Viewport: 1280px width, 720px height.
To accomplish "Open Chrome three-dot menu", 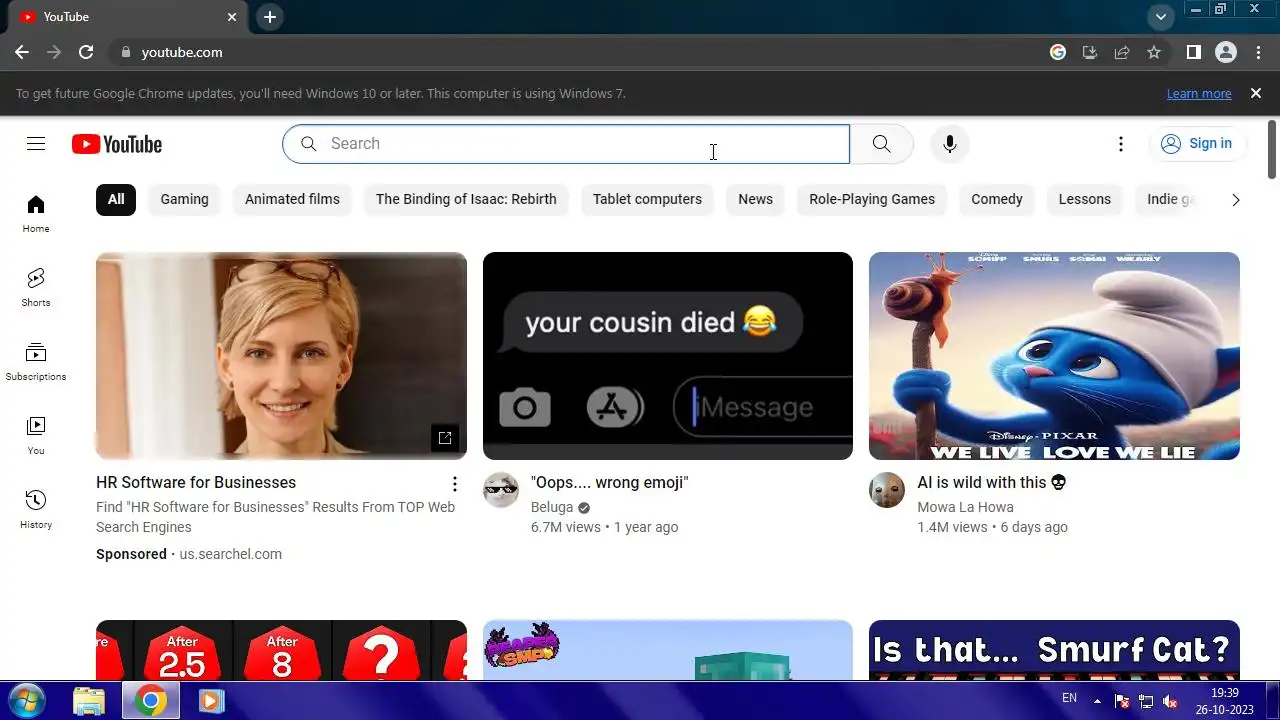I will point(1257,52).
